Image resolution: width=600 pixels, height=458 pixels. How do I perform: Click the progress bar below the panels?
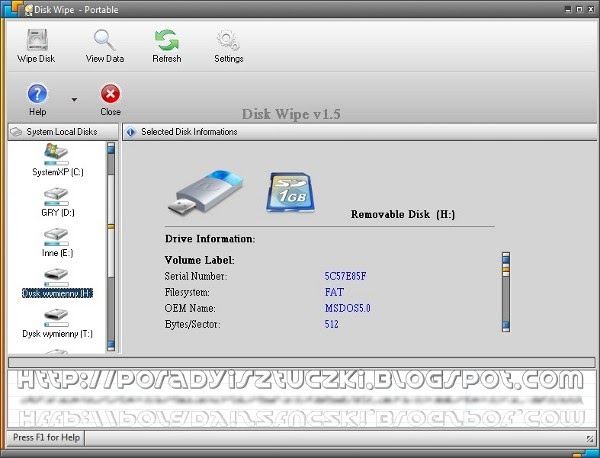click(302, 362)
